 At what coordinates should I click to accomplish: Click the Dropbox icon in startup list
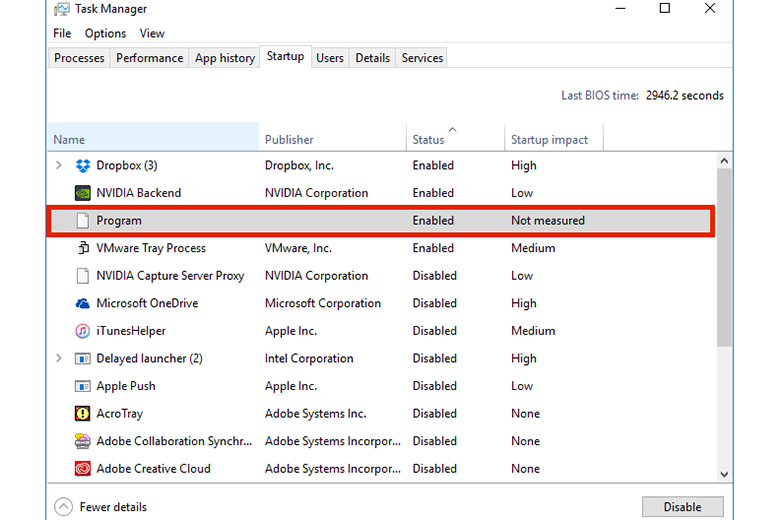click(83, 165)
